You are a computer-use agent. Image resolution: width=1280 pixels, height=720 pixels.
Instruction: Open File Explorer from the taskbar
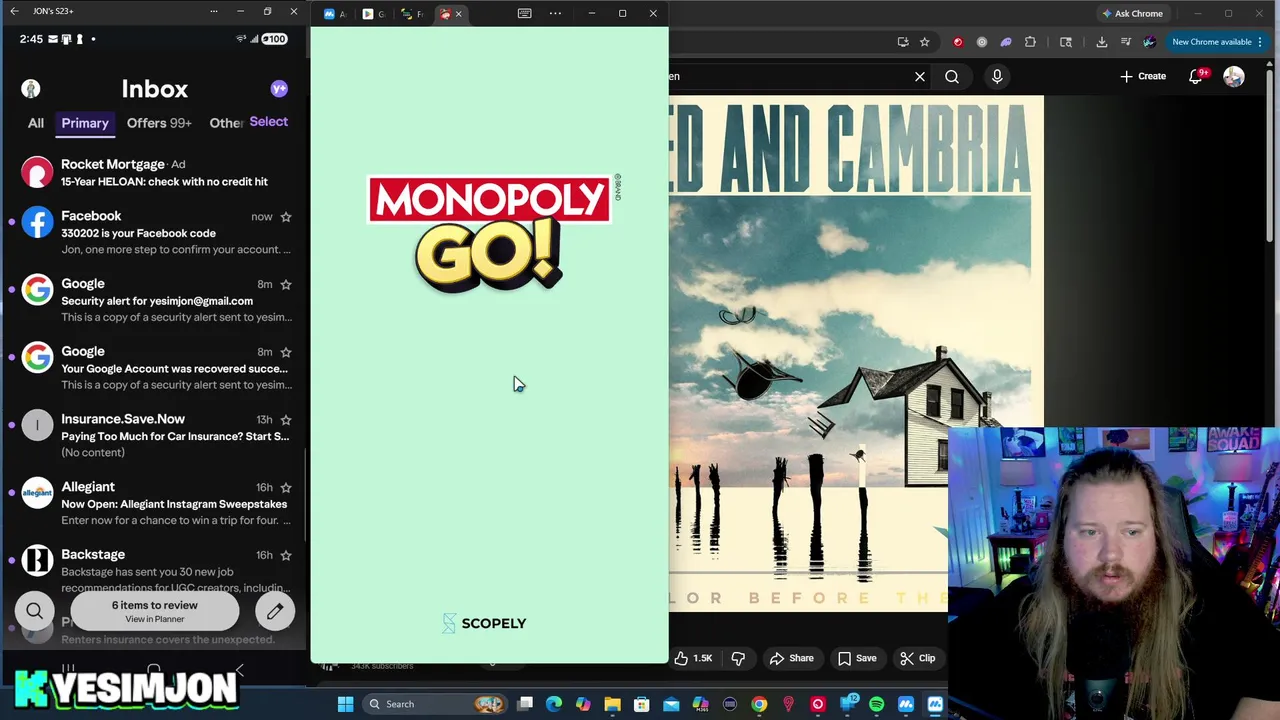pos(612,704)
